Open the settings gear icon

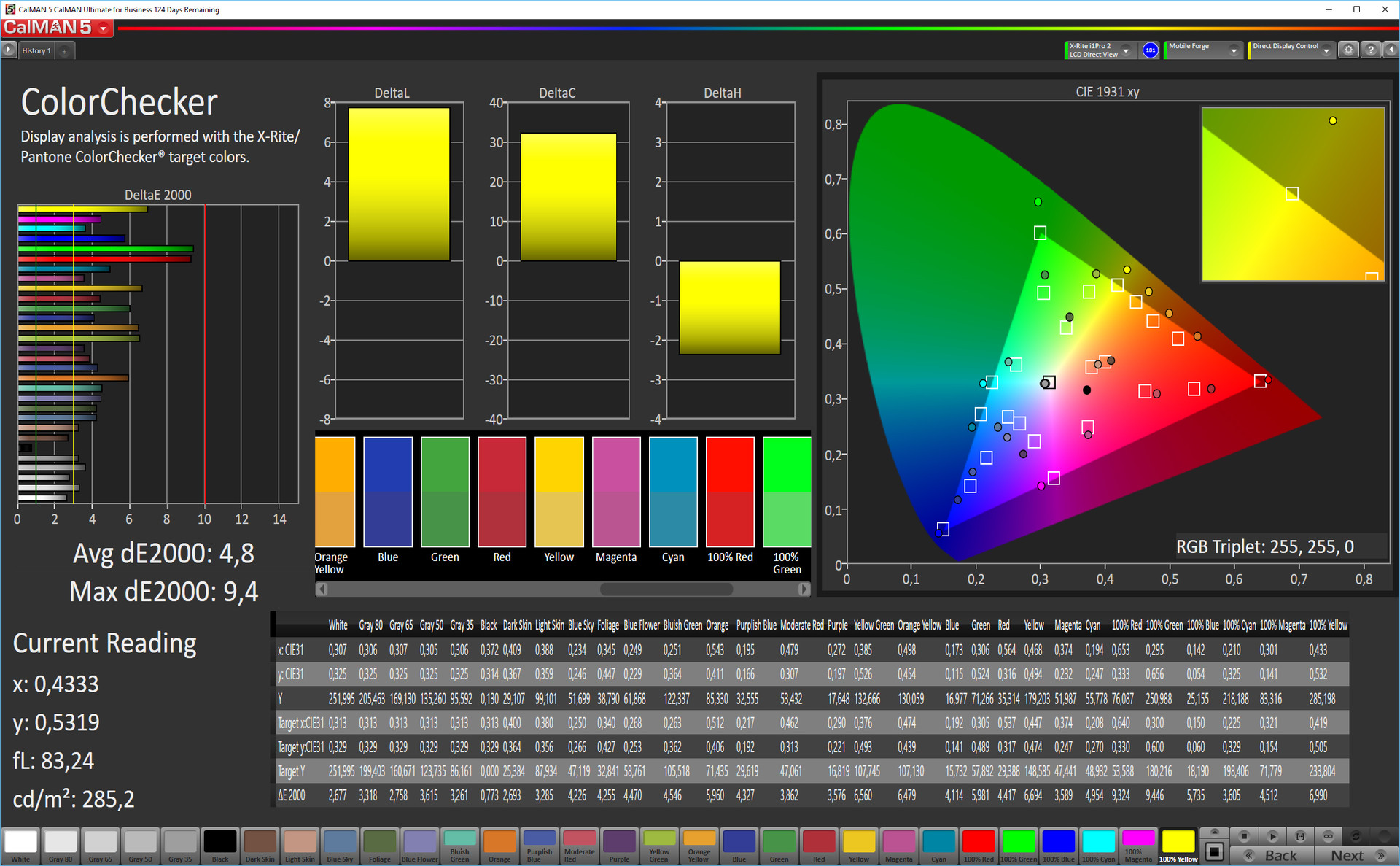1348,50
